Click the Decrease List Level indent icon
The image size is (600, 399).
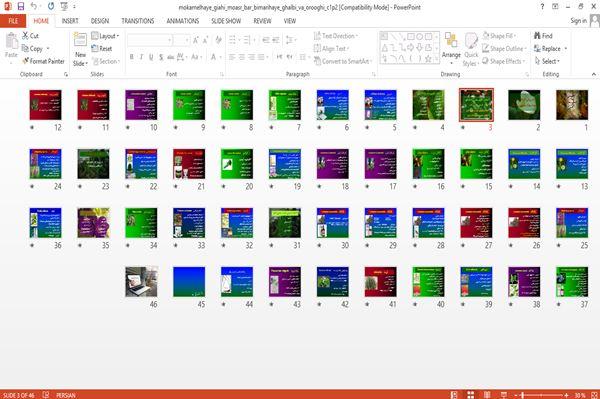[266, 40]
